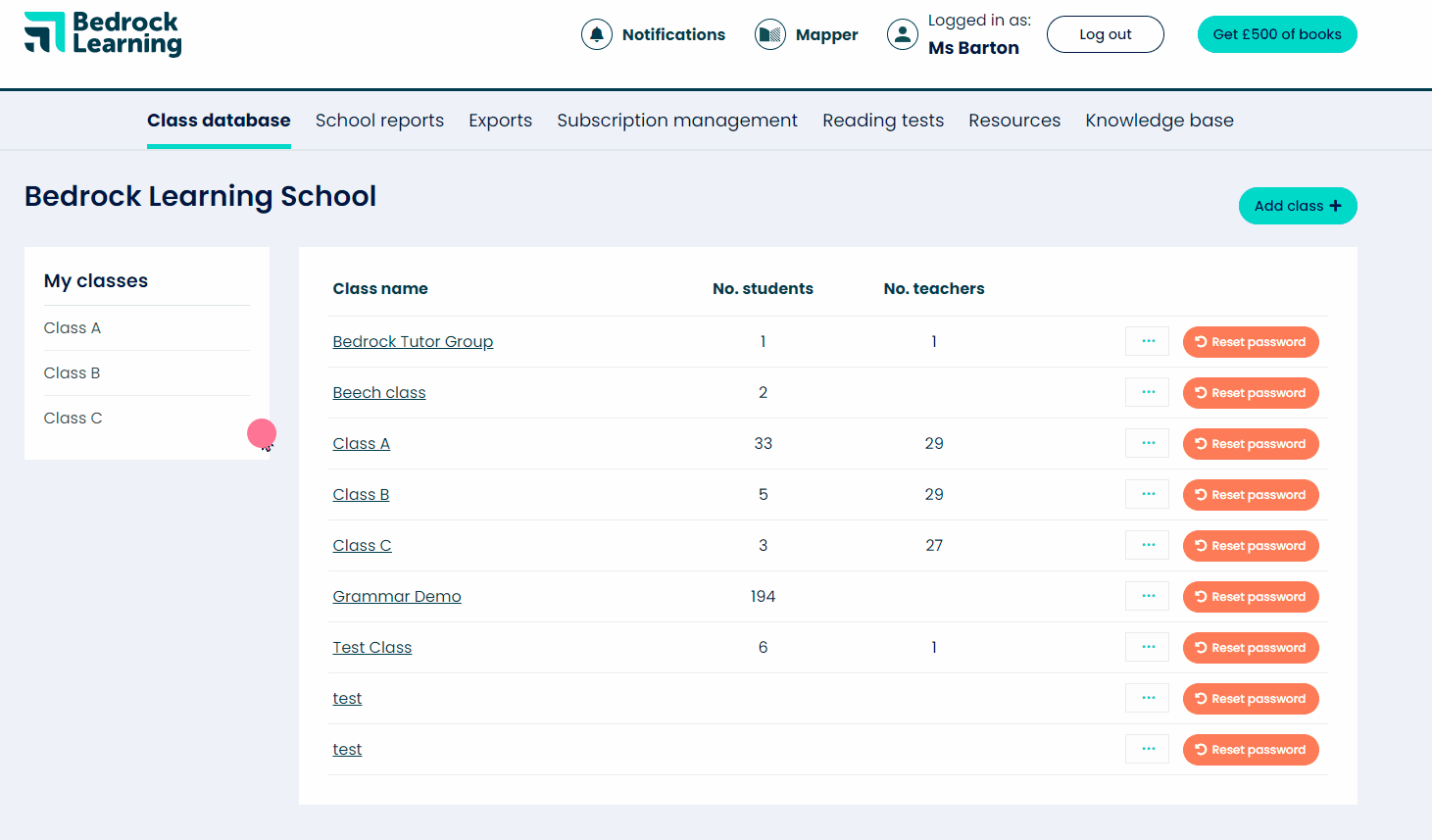Screen dimensions: 1432x840
Task: Select Class A in My classes
Action: click(x=73, y=328)
